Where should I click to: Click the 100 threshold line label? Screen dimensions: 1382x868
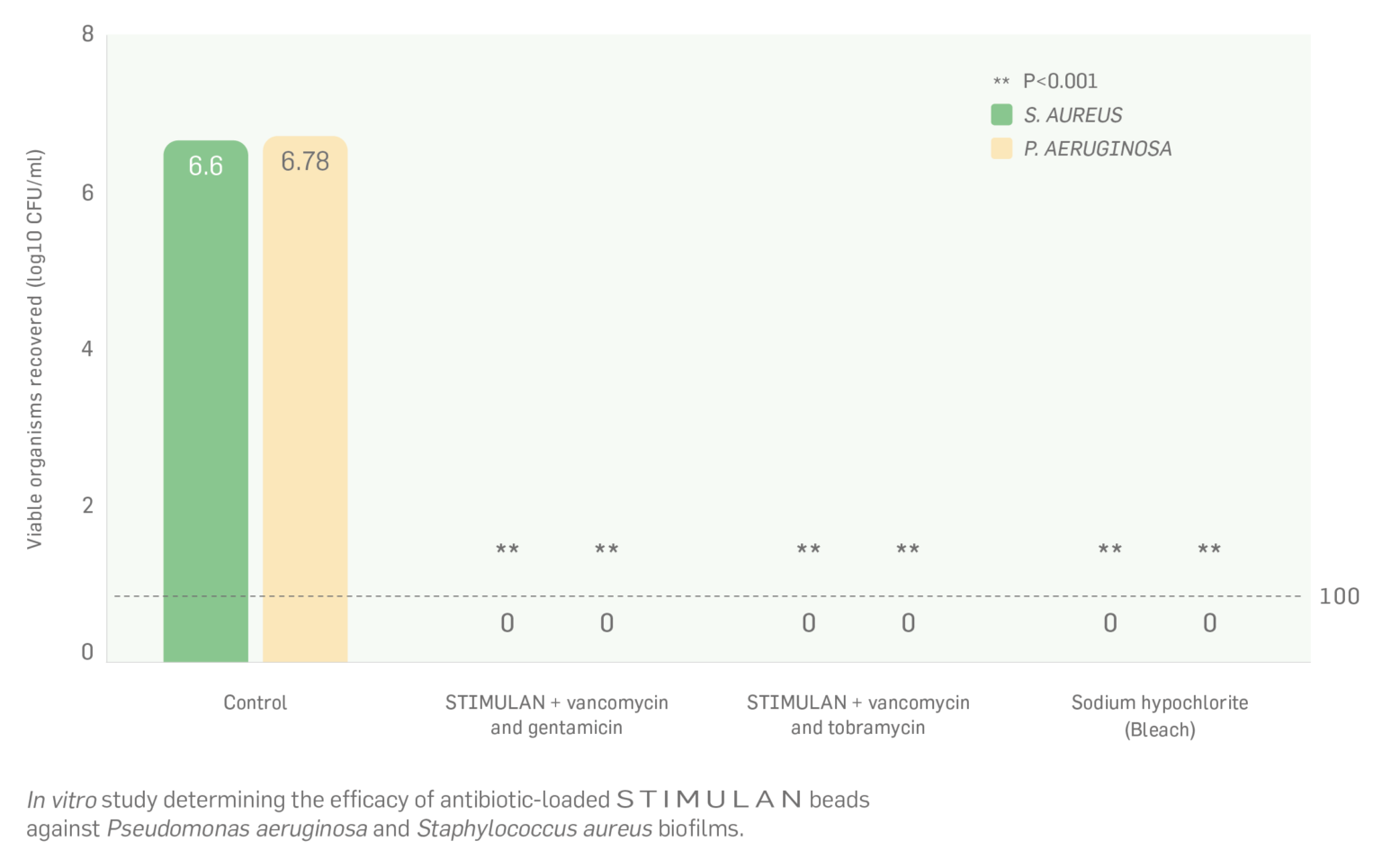tap(1339, 596)
